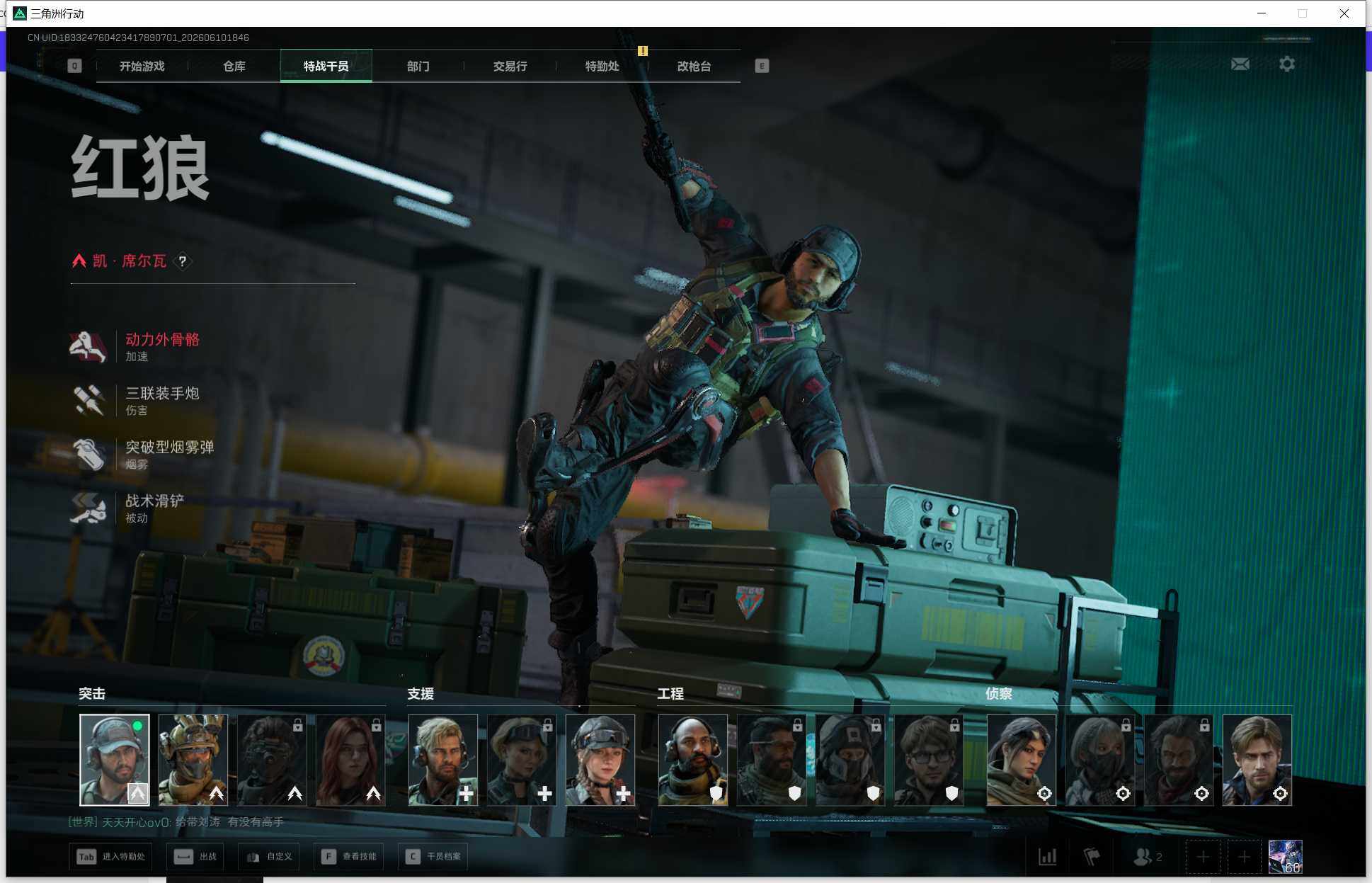The height and width of the screenshot is (883, 1372).
Task: Click the Q key previous-tab icon
Action: coord(74,66)
